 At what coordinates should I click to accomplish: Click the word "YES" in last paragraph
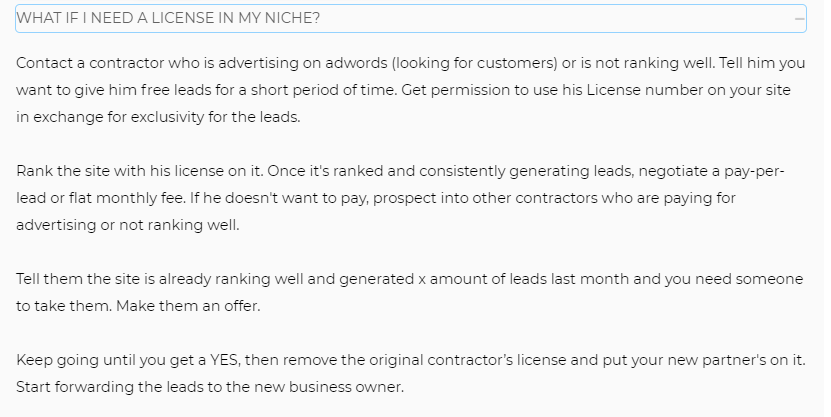coord(226,360)
